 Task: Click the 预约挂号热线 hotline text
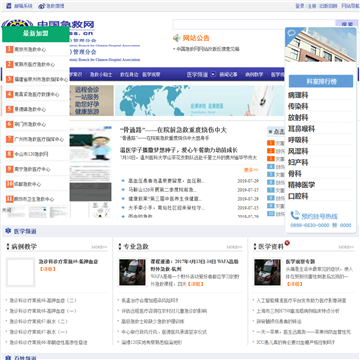click(x=319, y=216)
